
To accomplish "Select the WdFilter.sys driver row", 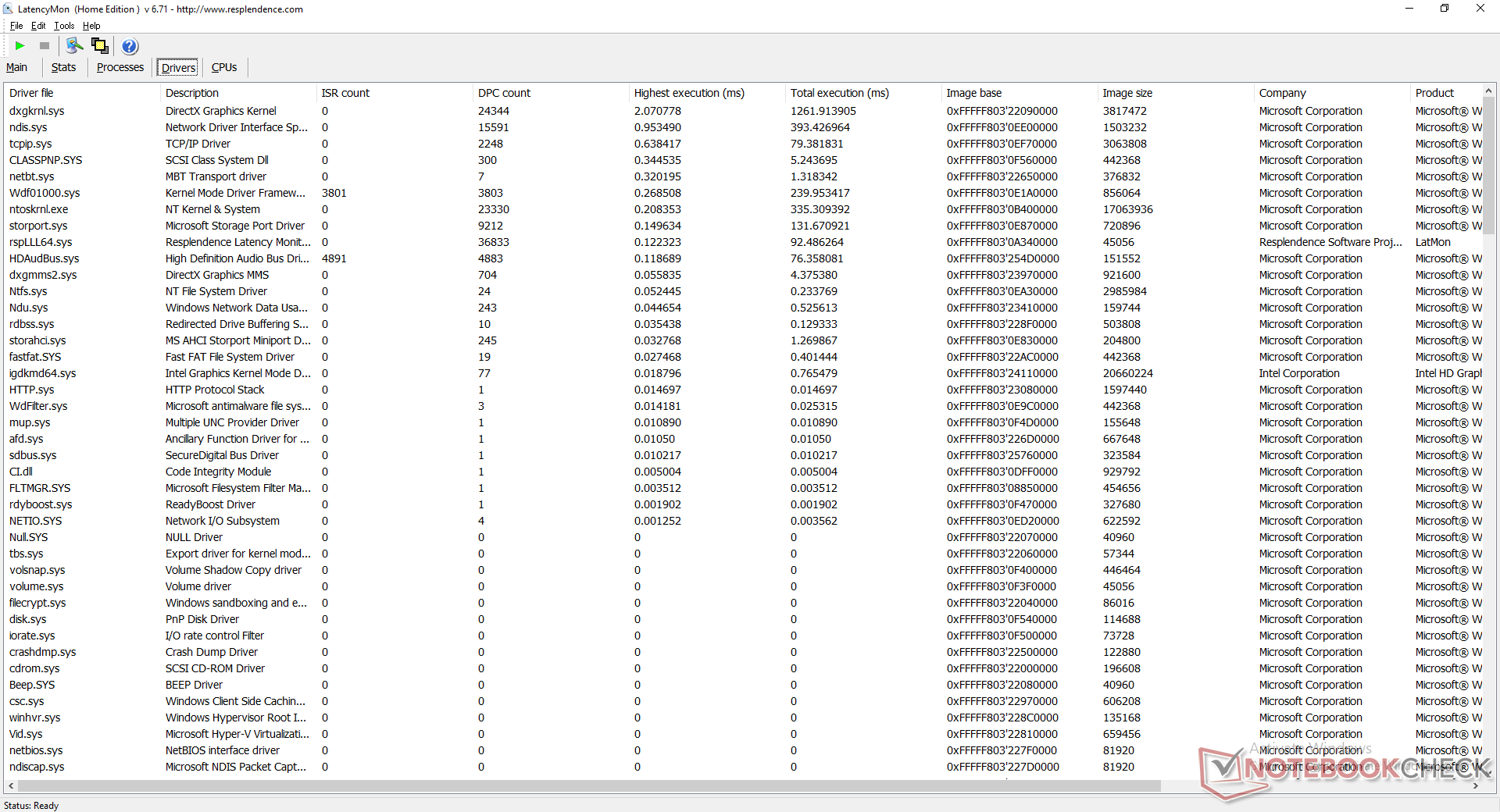I will 743,406.
